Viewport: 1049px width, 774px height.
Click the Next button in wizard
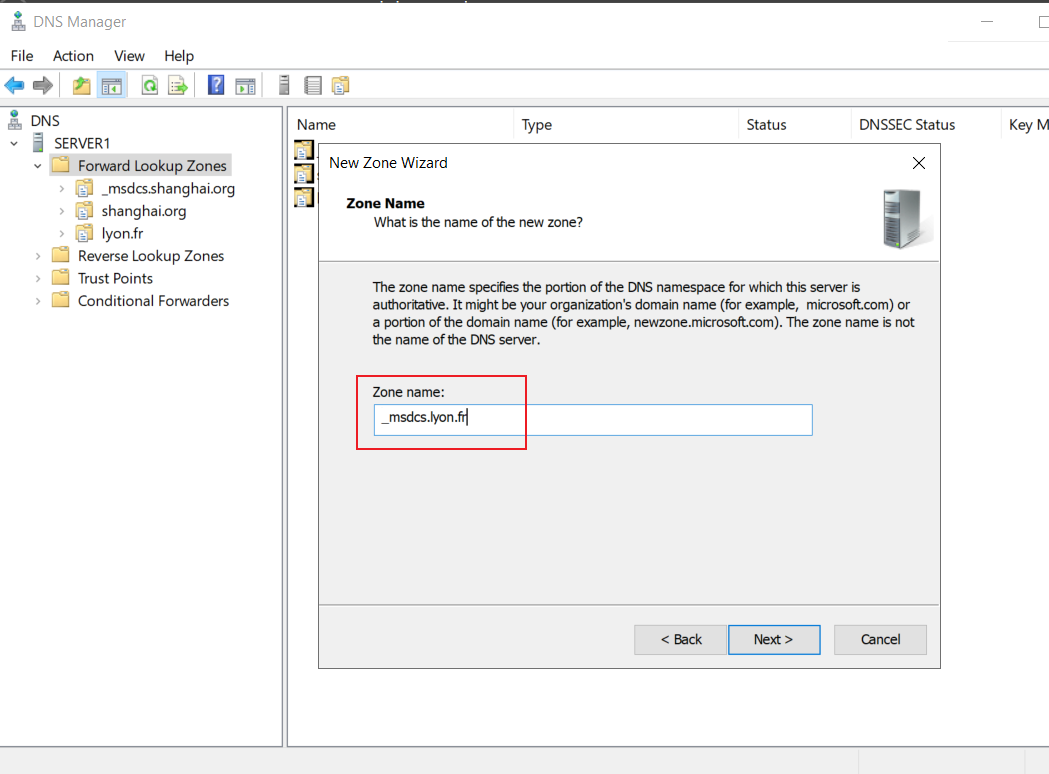(x=774, y=640)
